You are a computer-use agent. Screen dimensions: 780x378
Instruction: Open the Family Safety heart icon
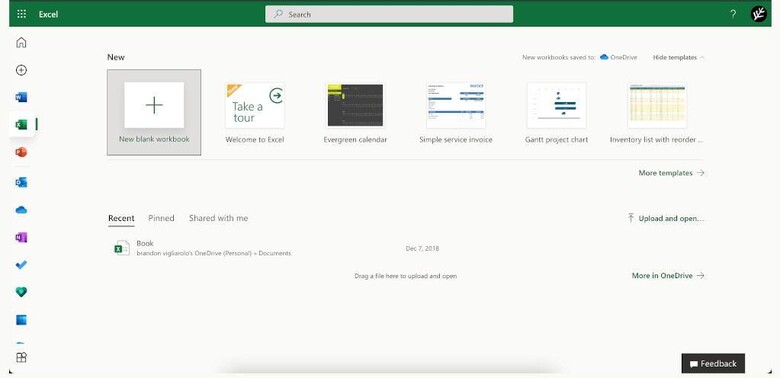click(21, 292)
